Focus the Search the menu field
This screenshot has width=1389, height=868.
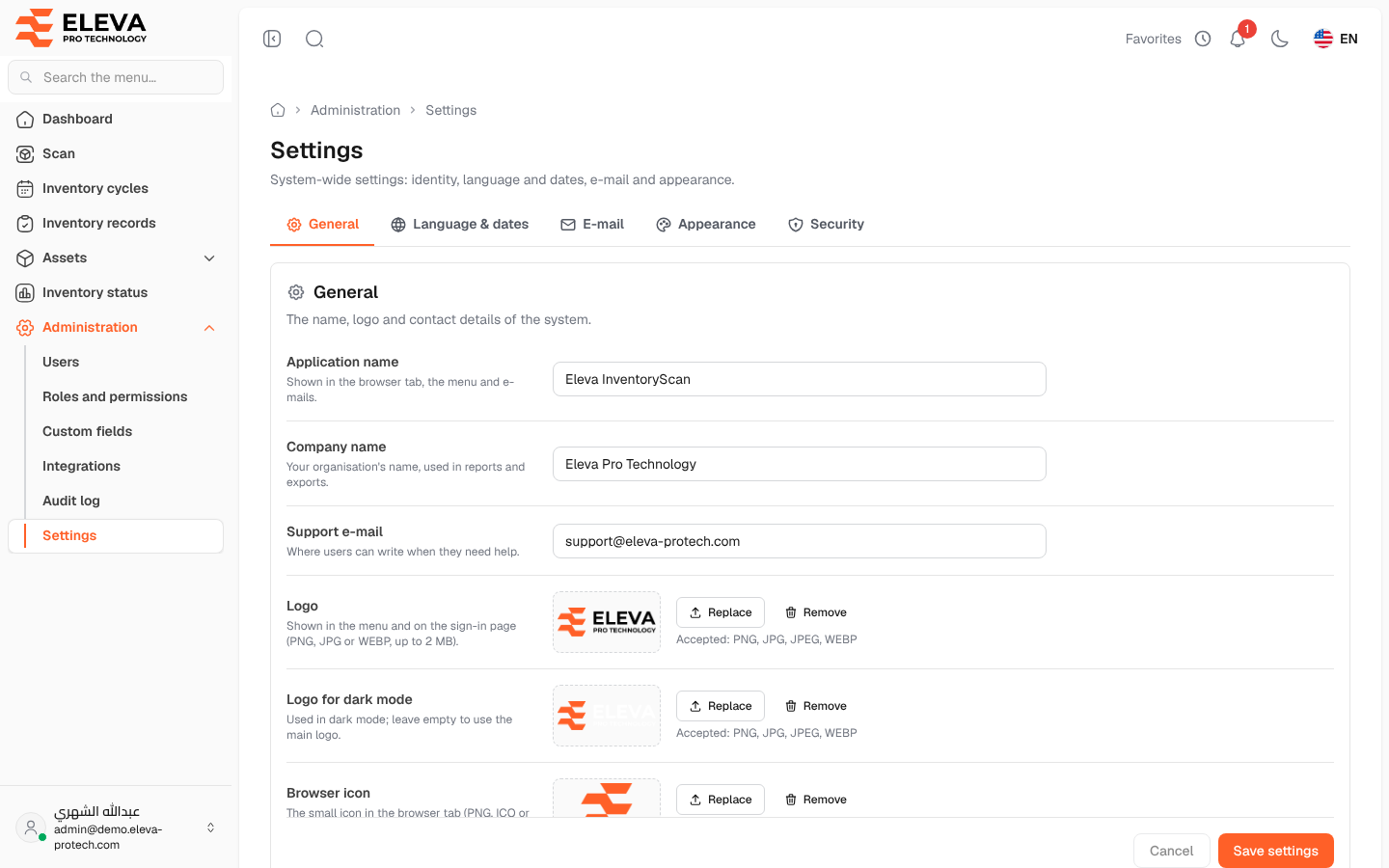click(116, 77)
